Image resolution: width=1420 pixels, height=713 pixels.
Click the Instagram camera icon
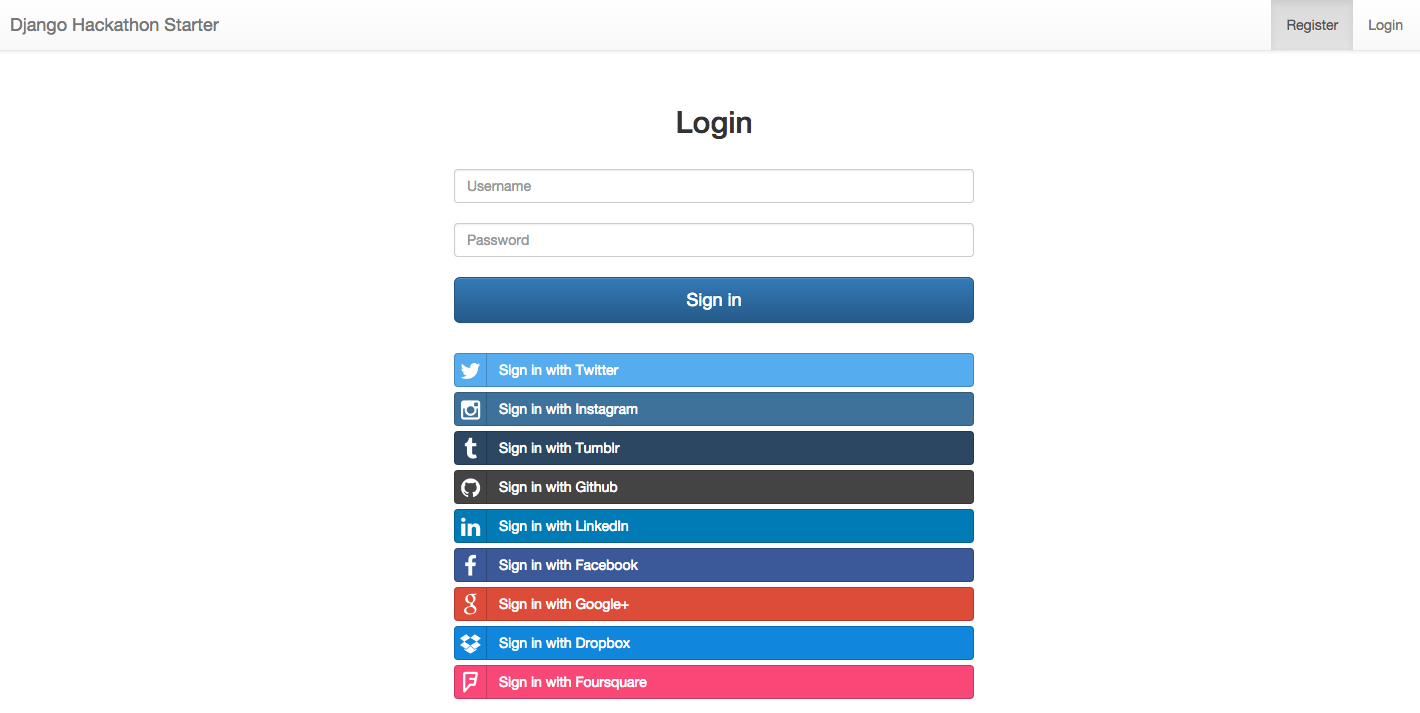tap(470, 409)
